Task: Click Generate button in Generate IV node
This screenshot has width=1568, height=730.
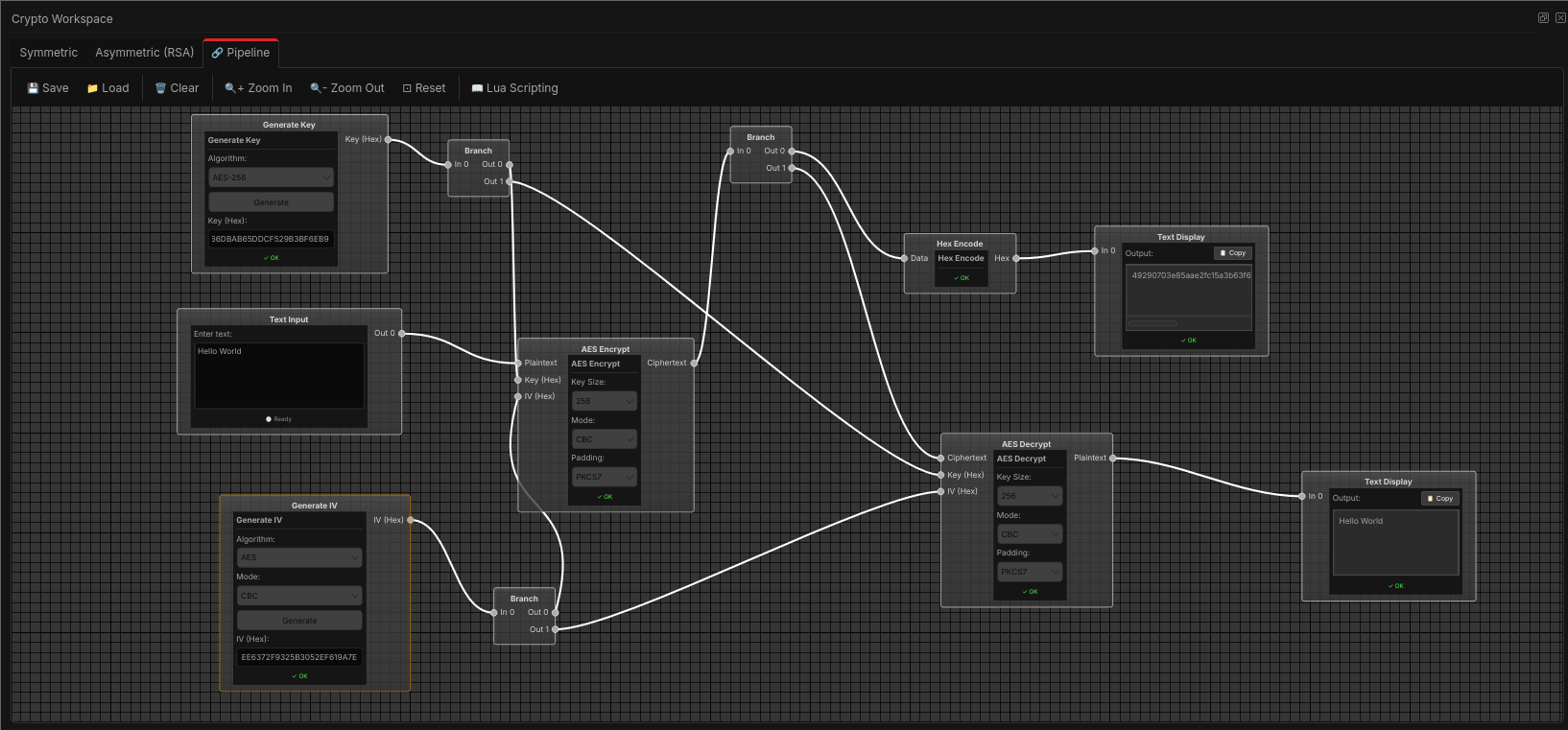Action: pos(299,621)
